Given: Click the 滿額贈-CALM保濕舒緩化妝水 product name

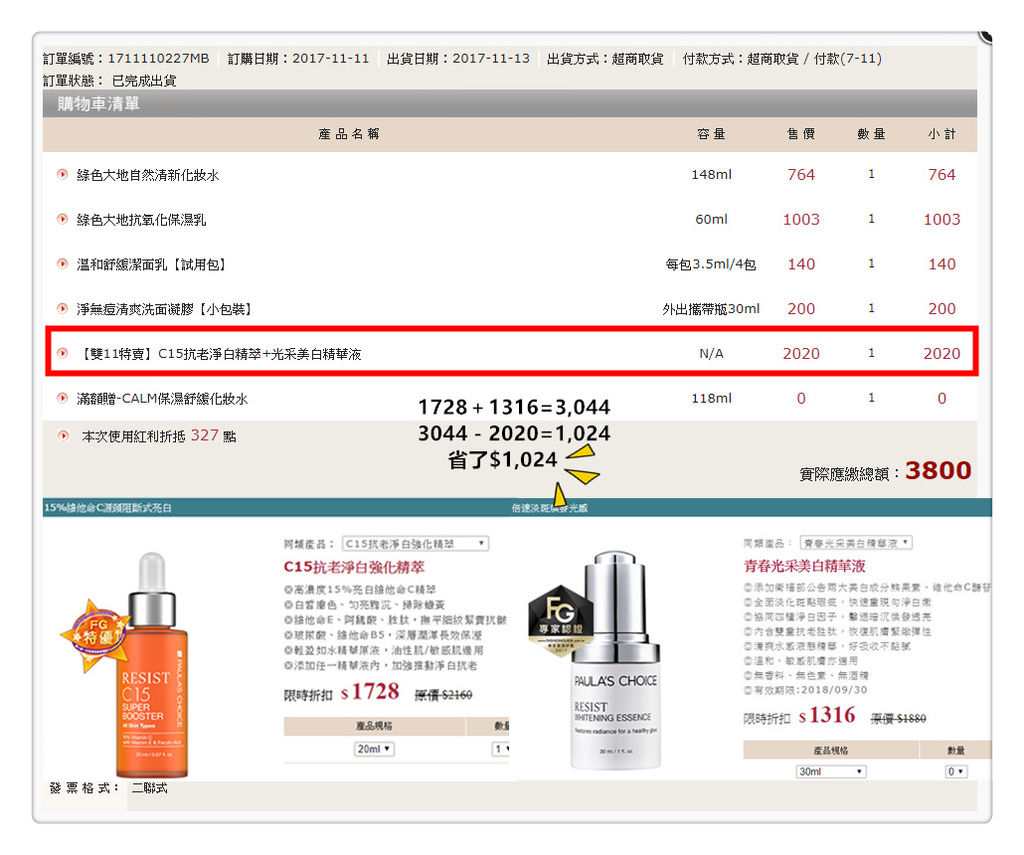Looking at the screenshot, I should (x=162, y=398).
